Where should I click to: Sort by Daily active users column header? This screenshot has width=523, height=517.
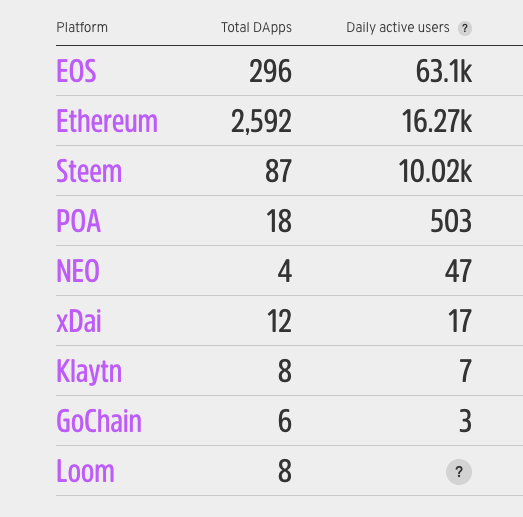398,28
